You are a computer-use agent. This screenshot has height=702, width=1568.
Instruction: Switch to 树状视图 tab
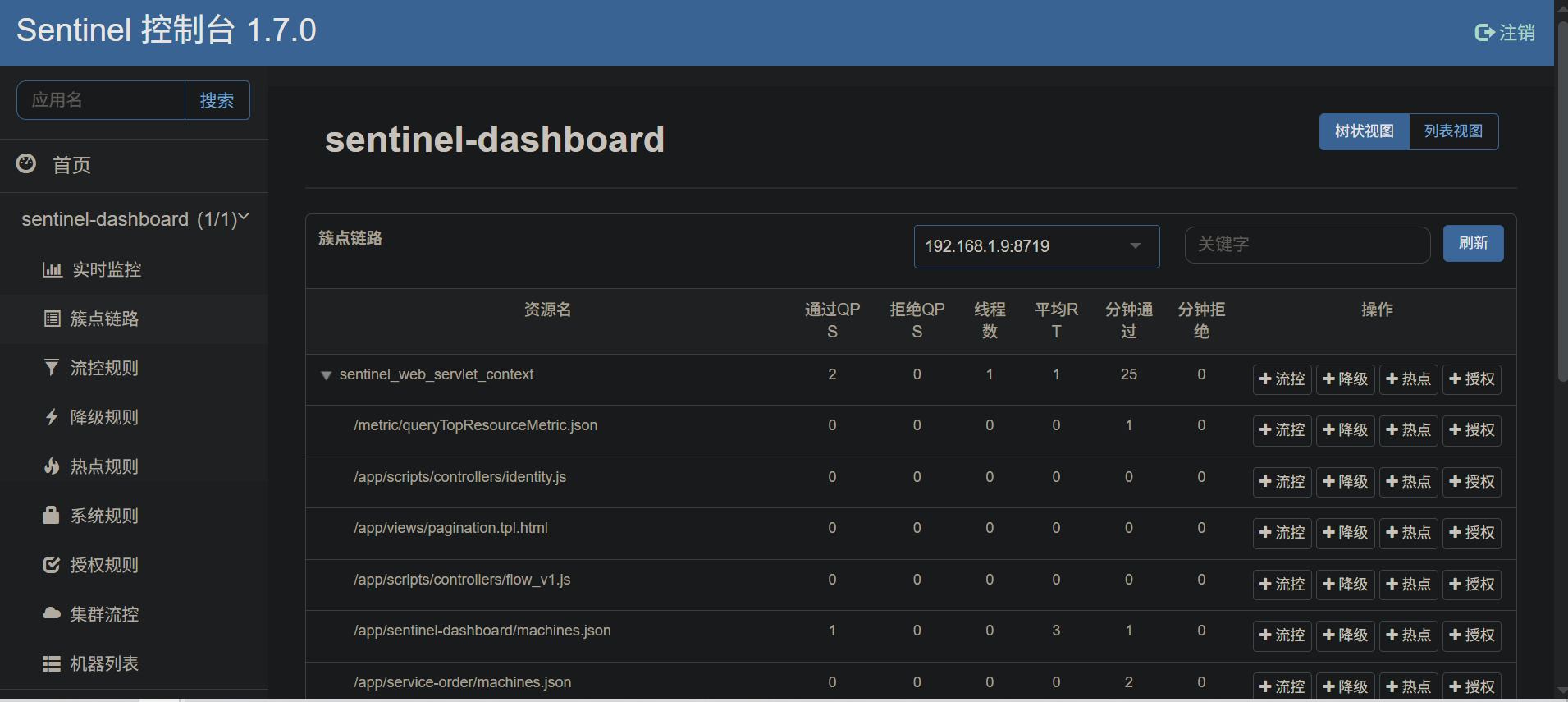(x=1364, y=131)
